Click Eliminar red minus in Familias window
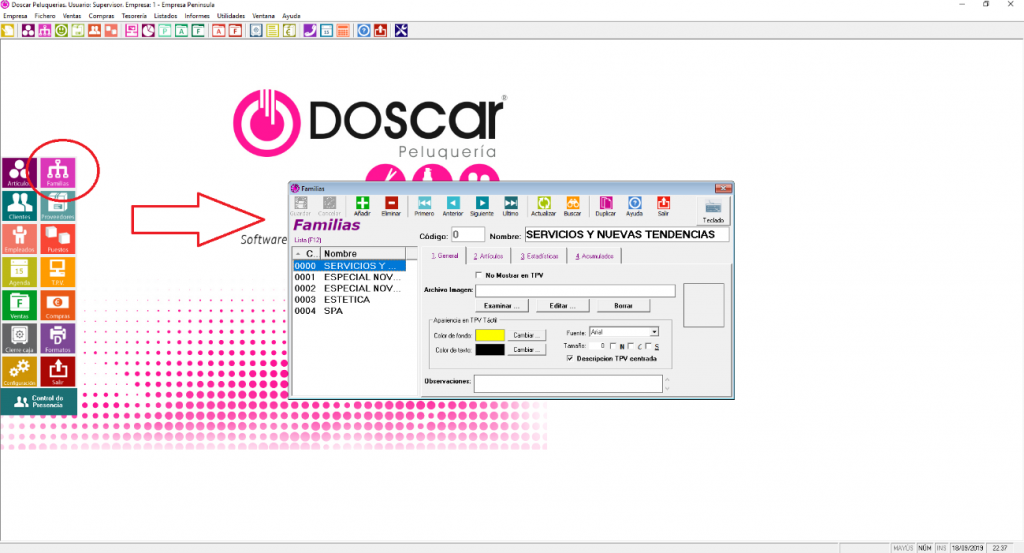The height and width of the screenshot is (553, 1024). coord(391,206)
